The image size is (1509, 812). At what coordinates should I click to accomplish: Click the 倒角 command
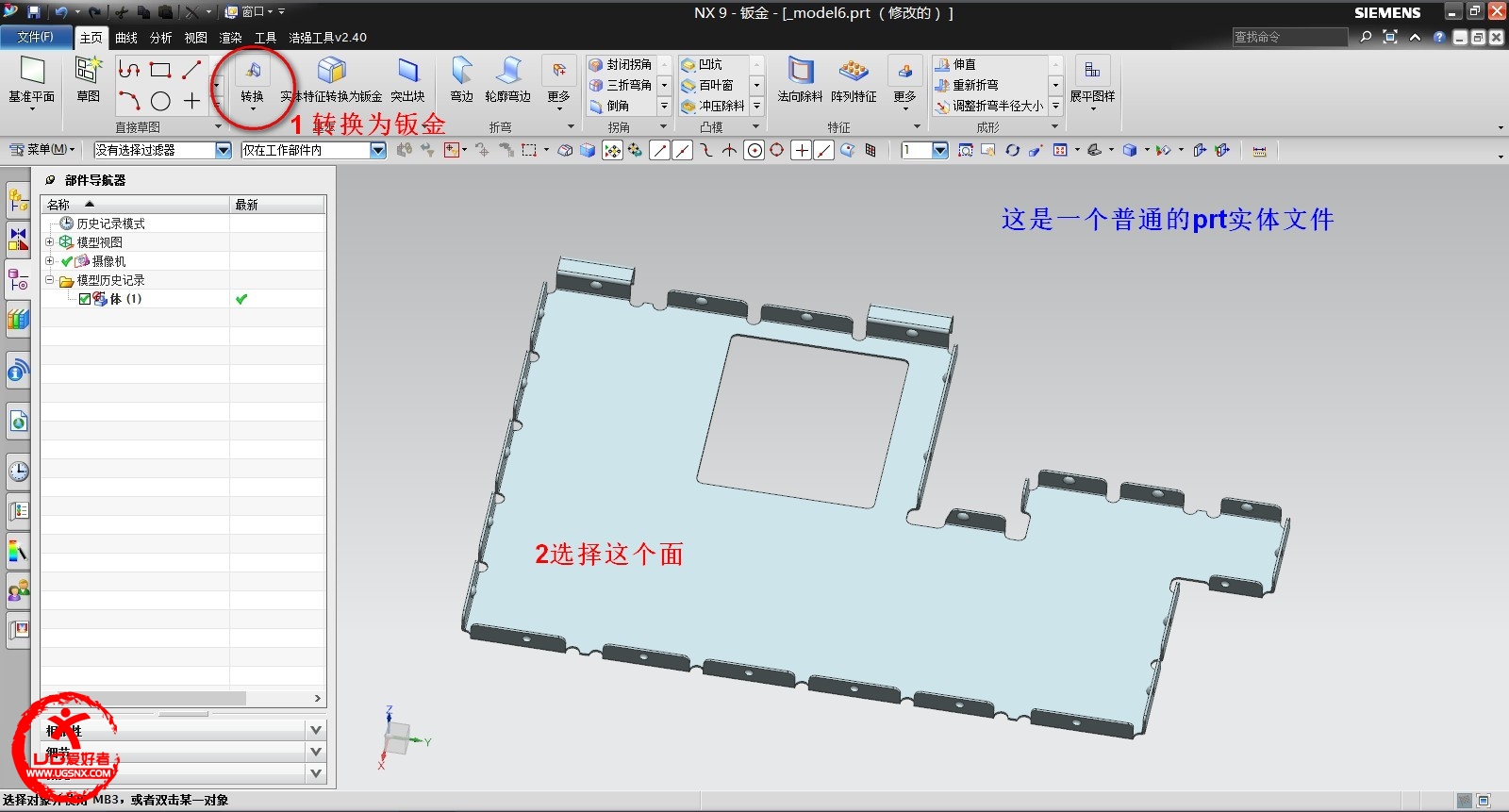[609, 106]
